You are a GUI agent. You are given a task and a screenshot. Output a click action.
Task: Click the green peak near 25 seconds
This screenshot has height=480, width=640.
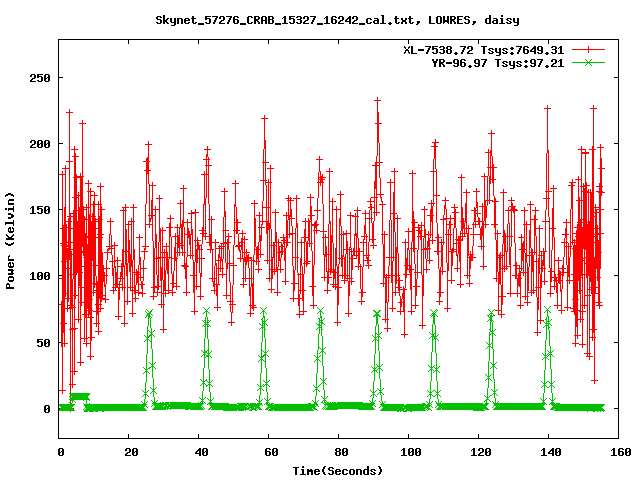149,313
